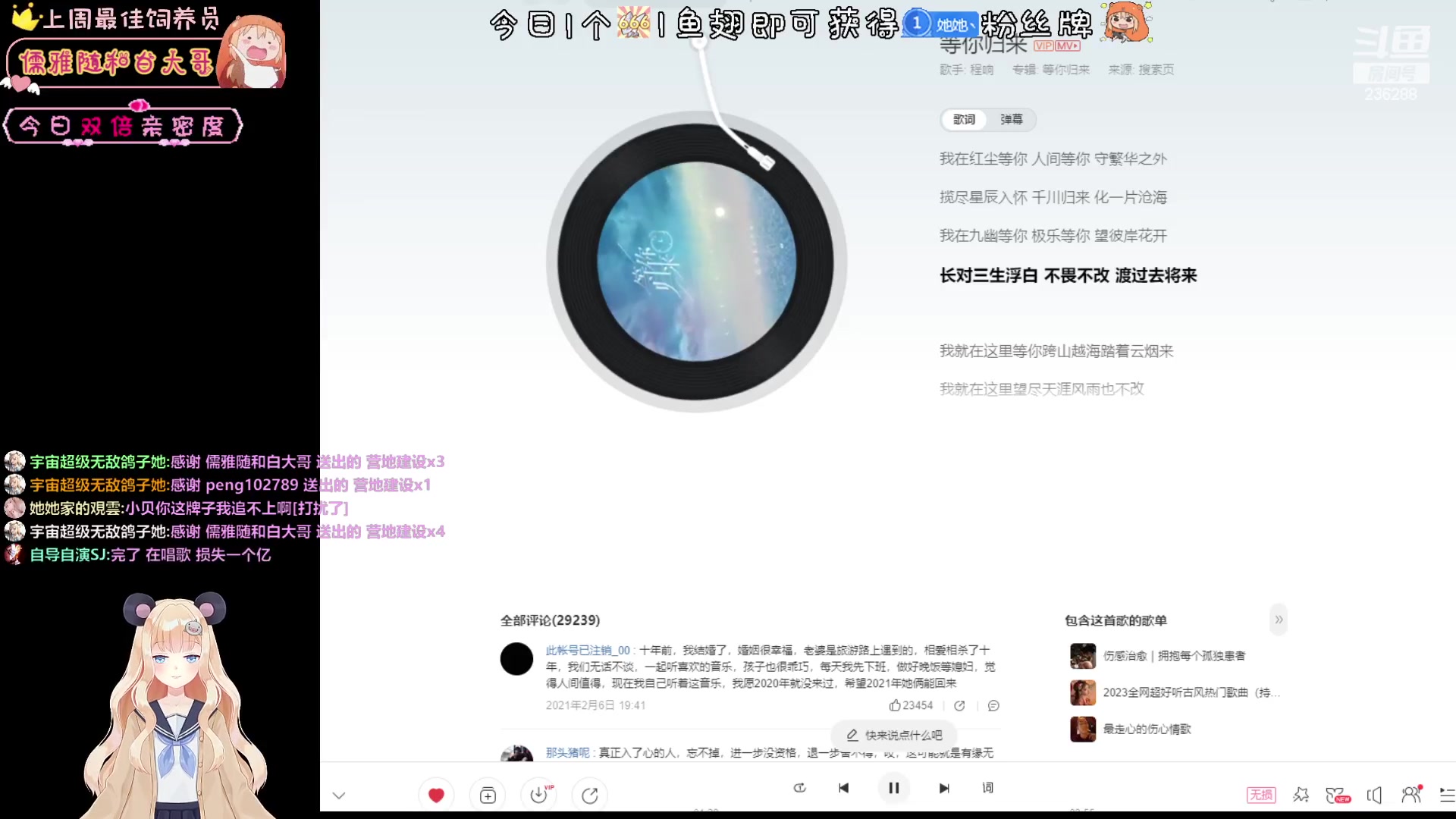Image resolution: width=1456 pixels, height=819 pixels.
Task: Click lyric line 我就在这里望尽天涯风雨也不改
Action: [x=1042, y=389]
